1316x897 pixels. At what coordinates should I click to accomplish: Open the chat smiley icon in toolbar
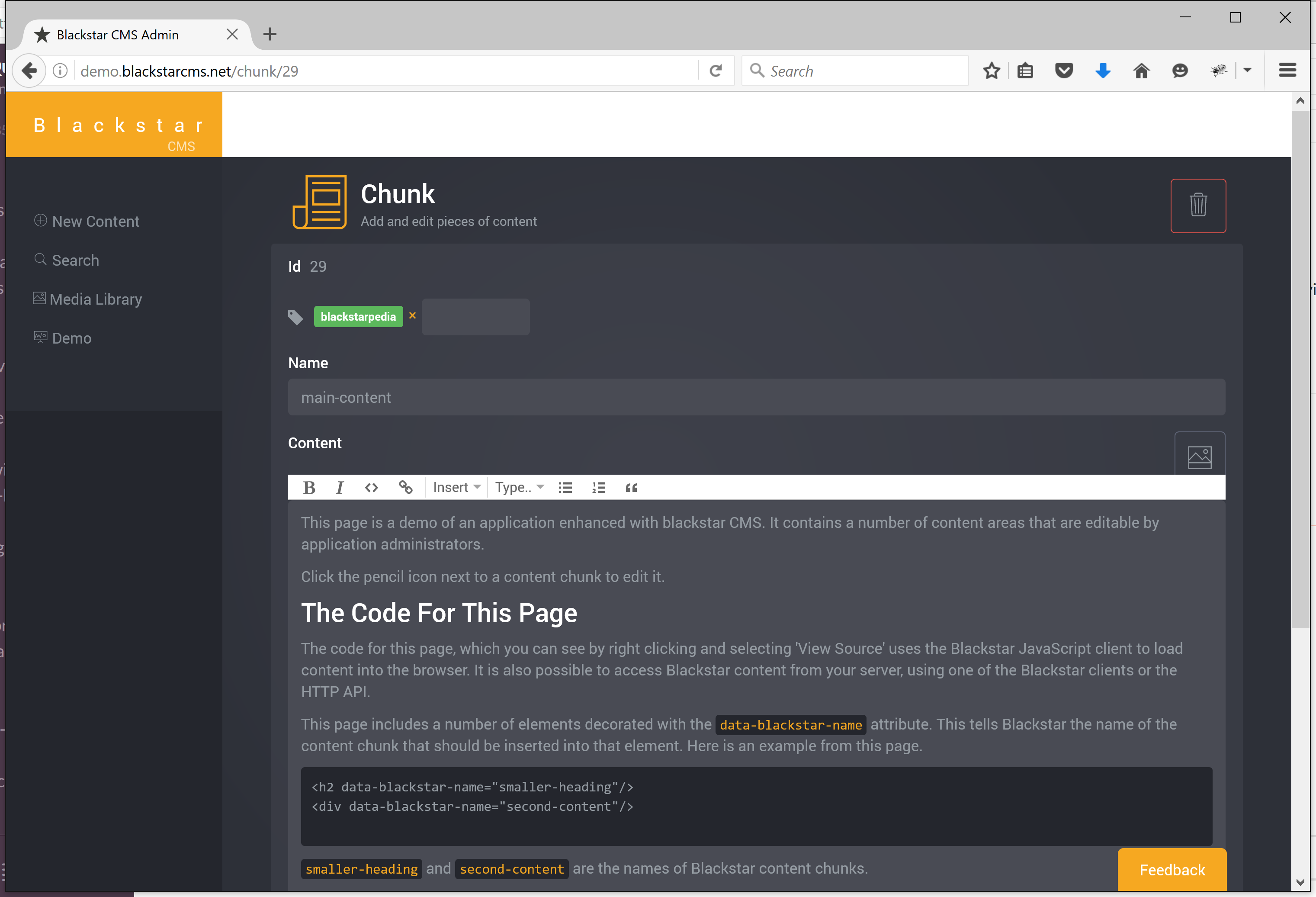pyautogui.click(x=1180, y=71)
